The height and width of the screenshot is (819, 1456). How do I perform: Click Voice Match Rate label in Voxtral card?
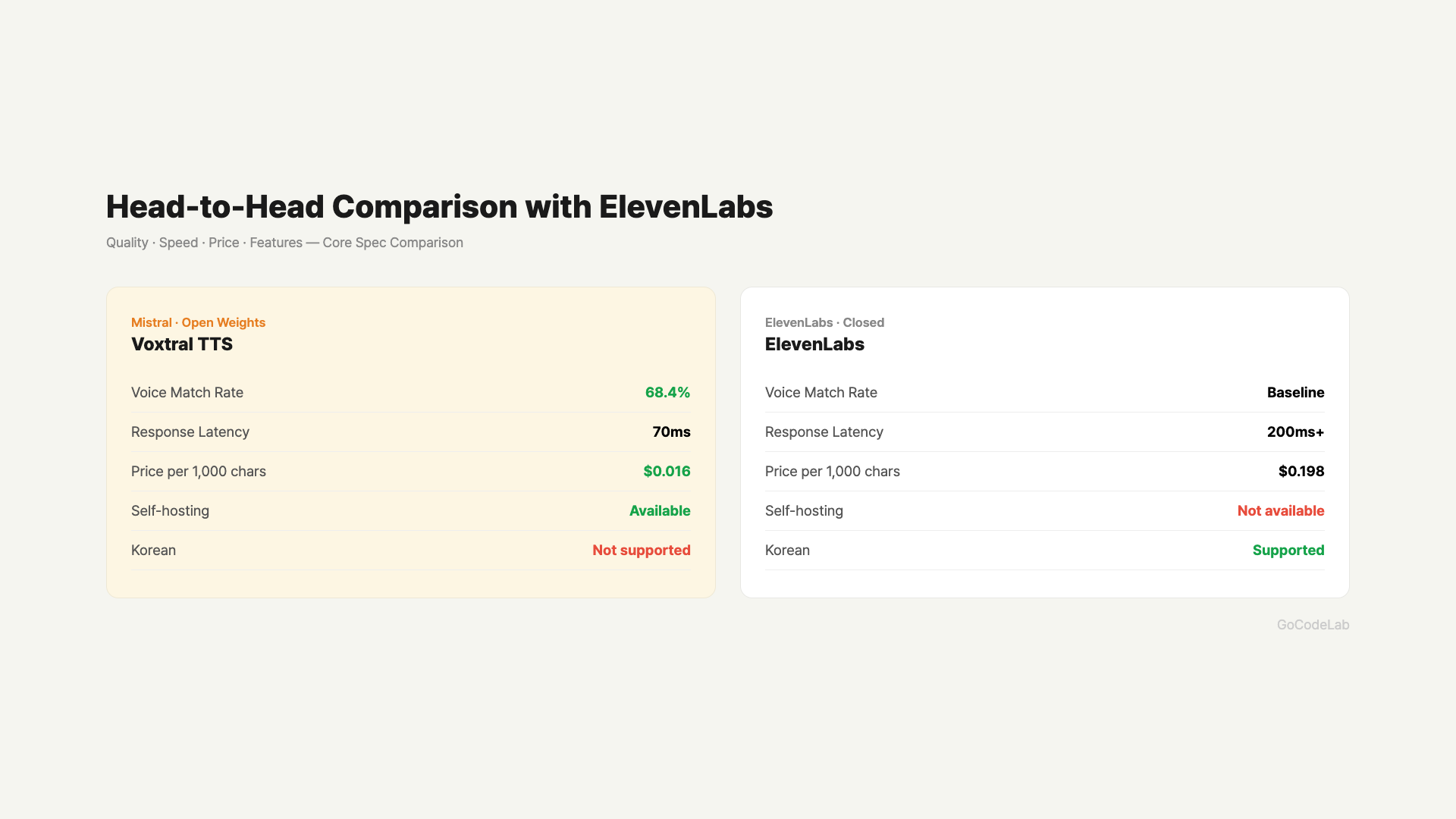187,393
